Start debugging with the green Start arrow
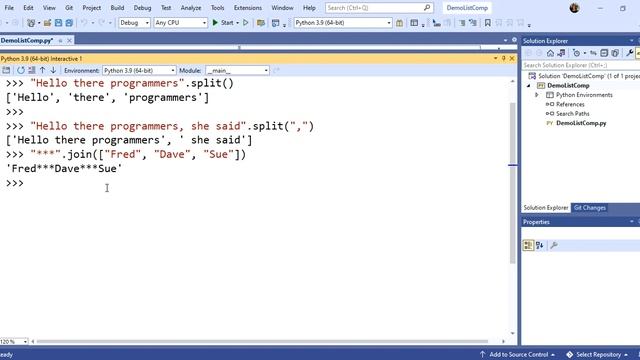 tap(215, 23)
